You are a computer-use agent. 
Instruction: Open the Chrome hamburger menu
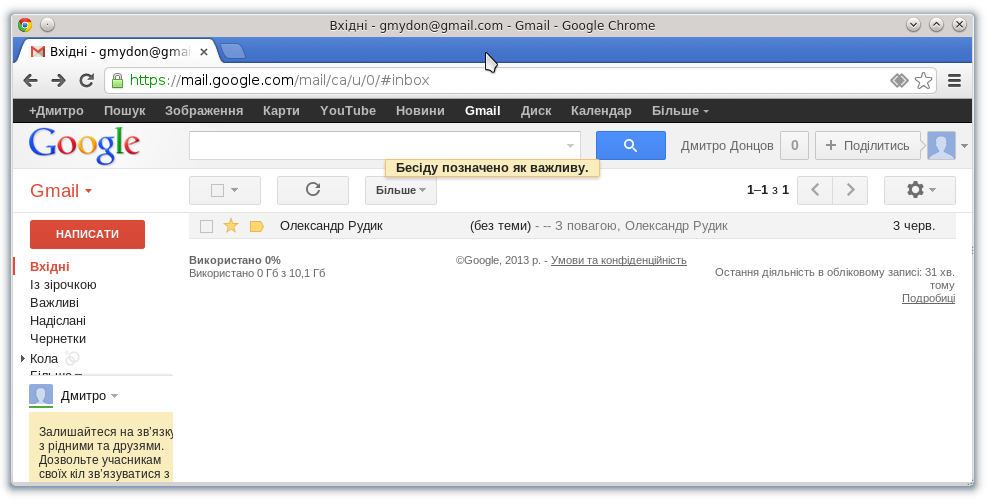pos(954,80)
